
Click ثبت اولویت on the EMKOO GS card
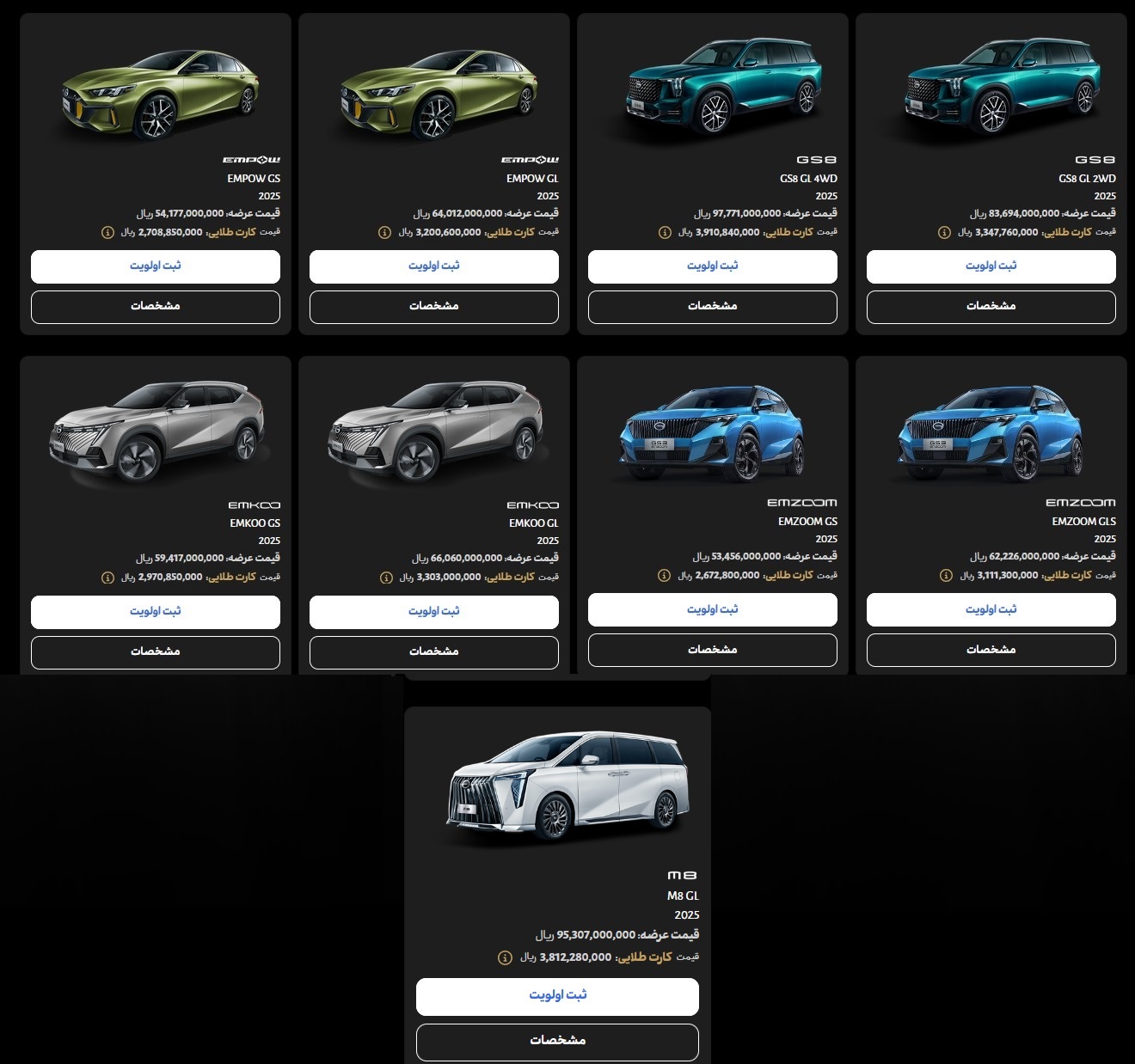(x=156, y=612)
